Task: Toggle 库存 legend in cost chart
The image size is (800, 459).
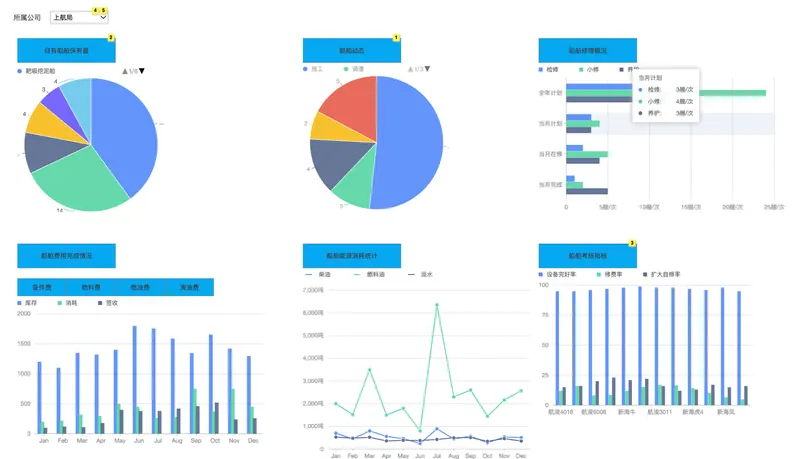Action: pos(28,303)
